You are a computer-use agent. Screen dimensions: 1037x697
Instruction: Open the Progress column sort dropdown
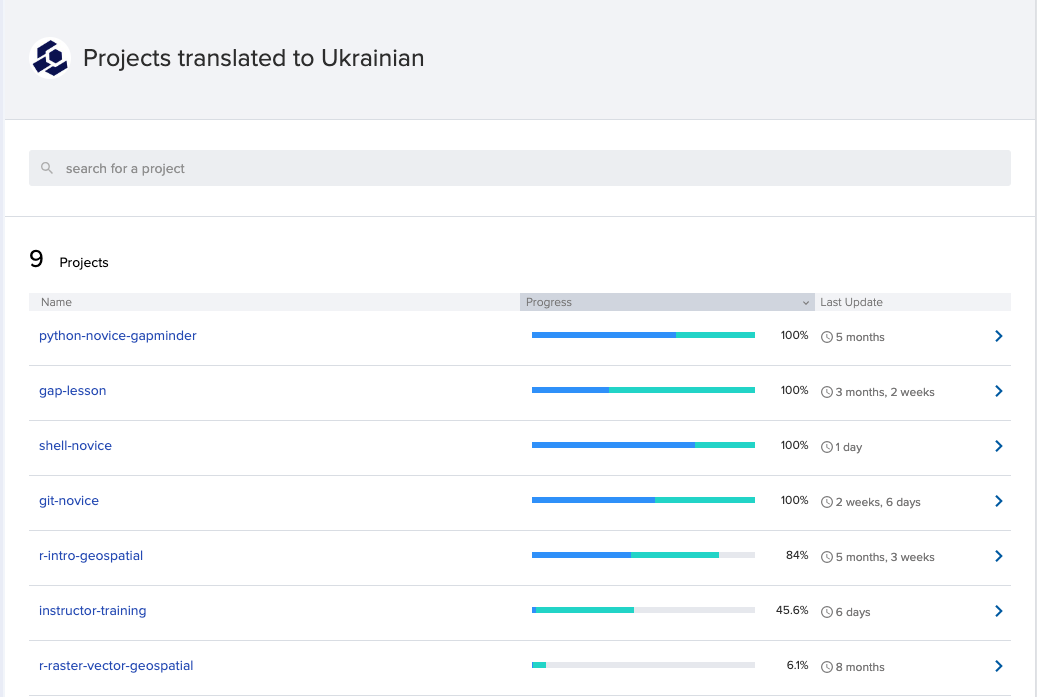tap(806, 302)
